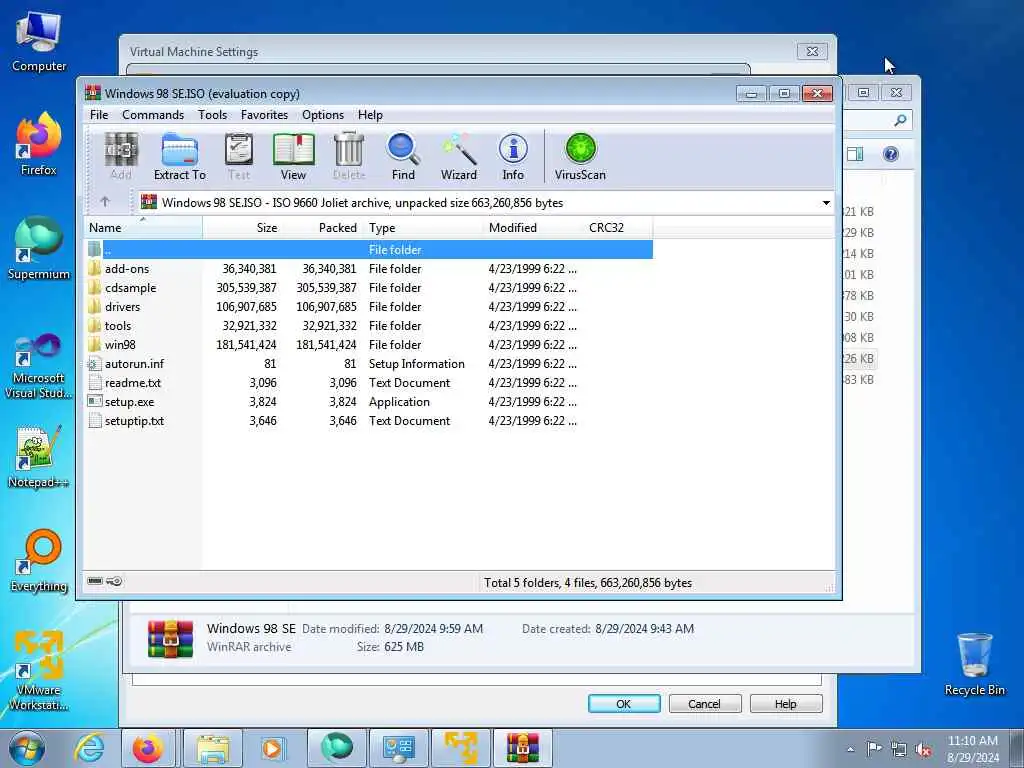This screenshot has height=768, width=1024.
Task: Click the Info toolbar icon
Action: pyautogui.click(x=513, y=157)
